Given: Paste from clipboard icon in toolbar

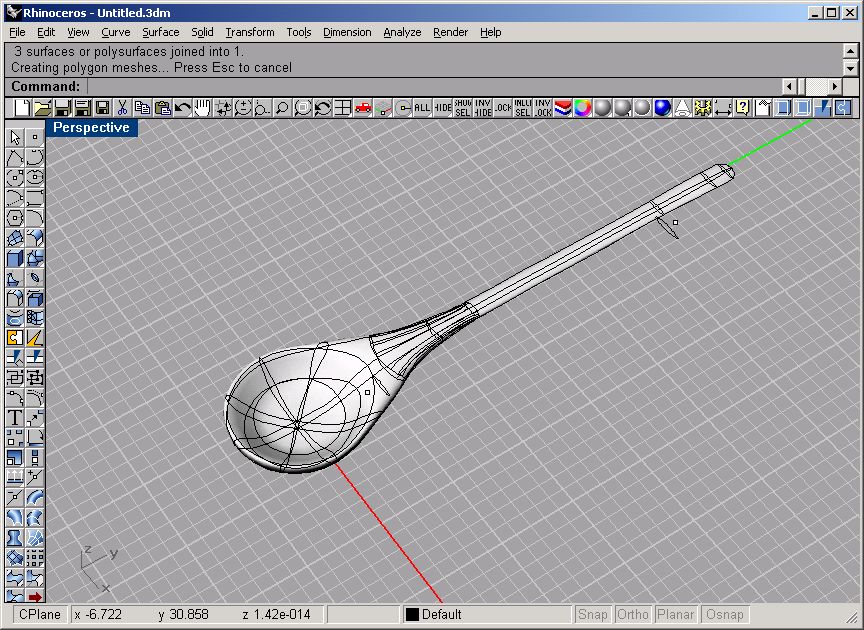Looking at the screenshot, I should point(163,107).
